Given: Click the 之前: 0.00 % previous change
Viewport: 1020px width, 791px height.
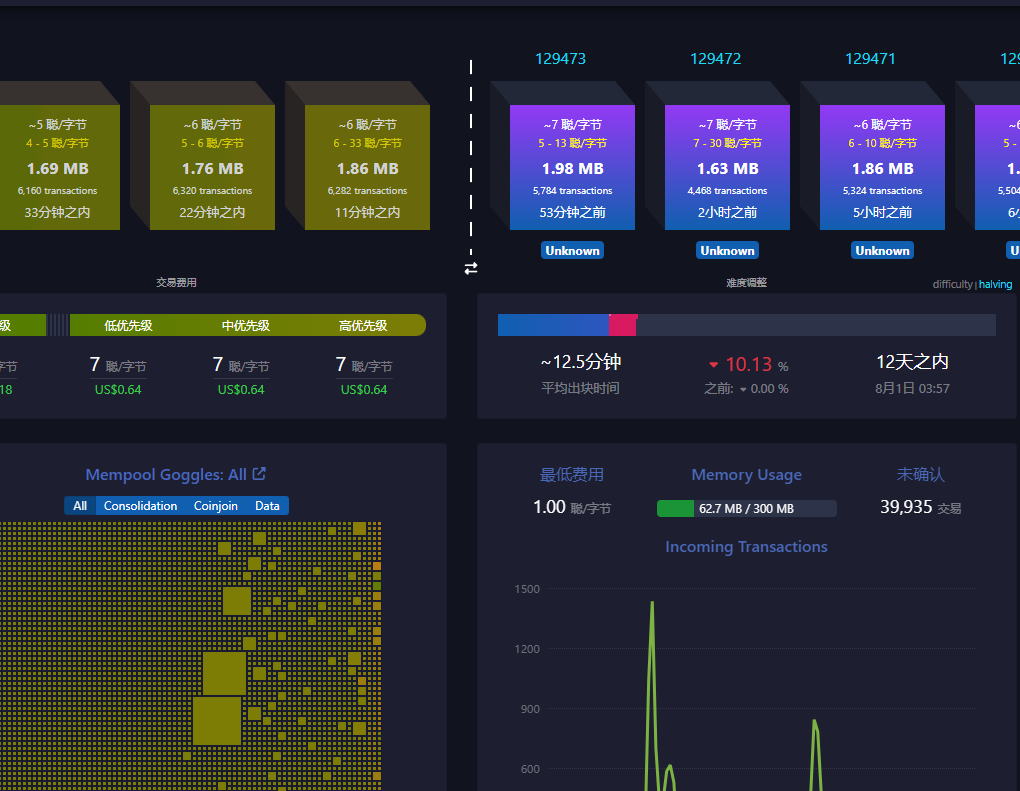Looking at the screenshot, I should click(746, 388).
